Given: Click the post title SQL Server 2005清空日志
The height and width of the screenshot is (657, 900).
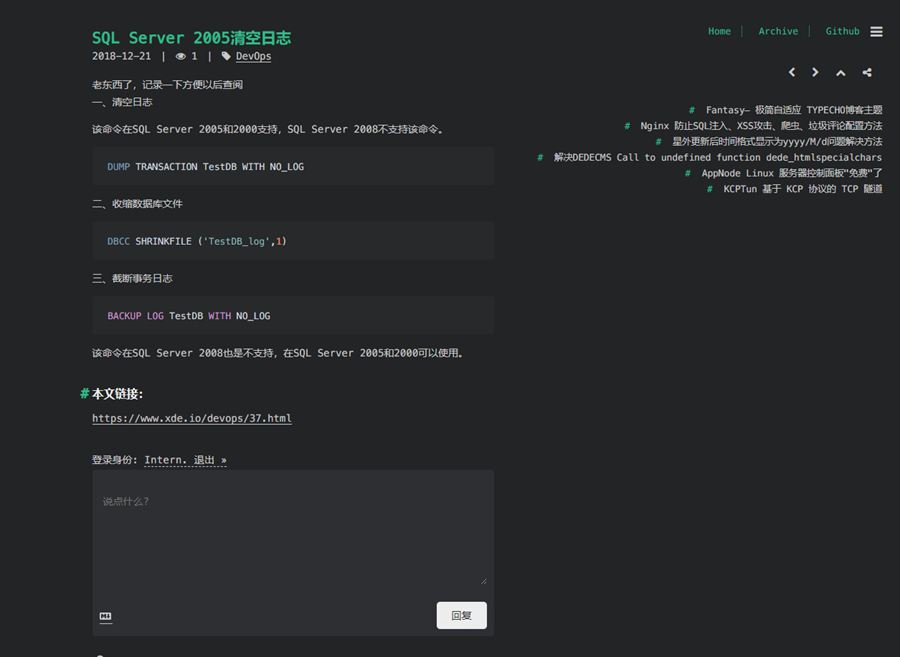Looking at the screenshot, I should pyautogui.click(x=191, y=38).
